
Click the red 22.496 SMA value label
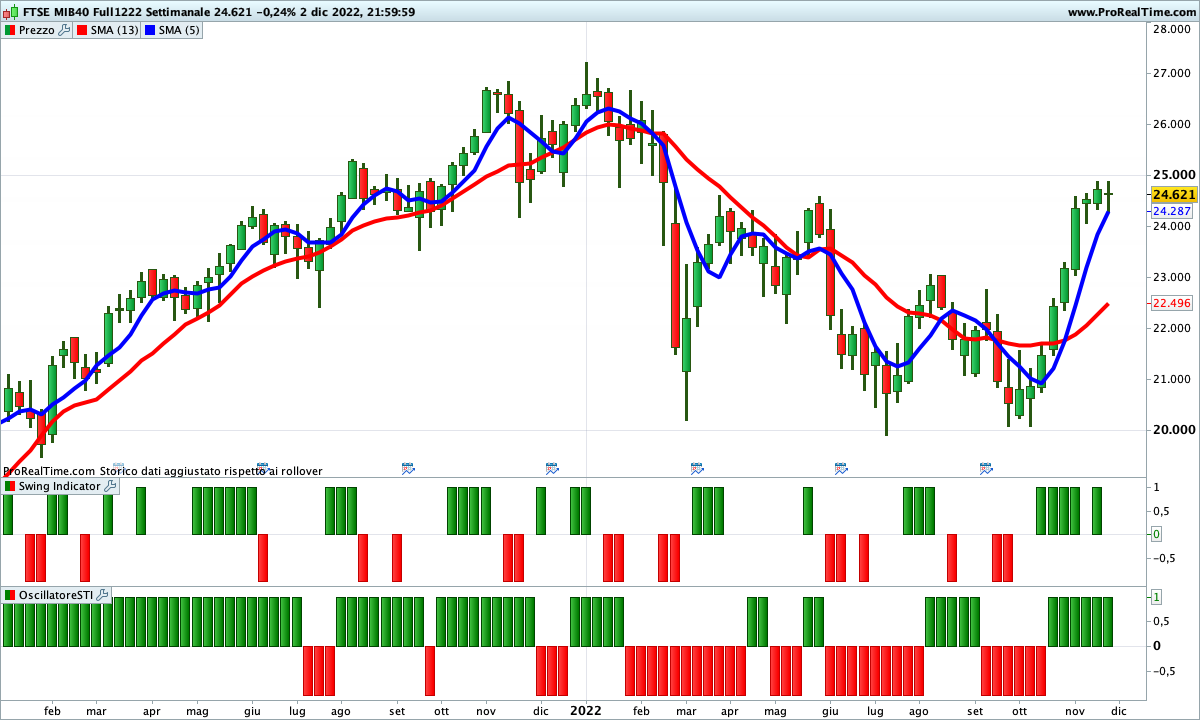[1172, 303]
